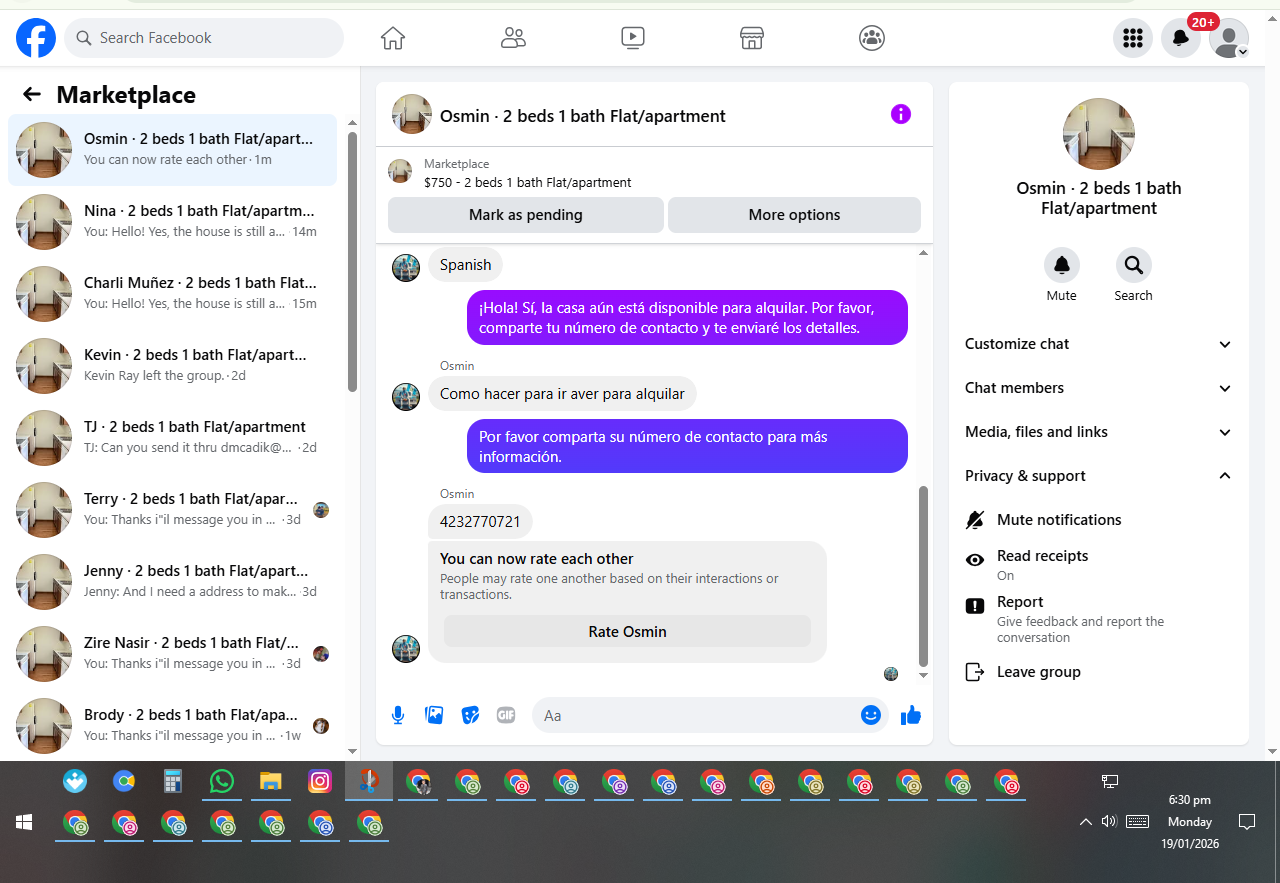
Task: Open the TJ conversation
Action: click(172, 438)
